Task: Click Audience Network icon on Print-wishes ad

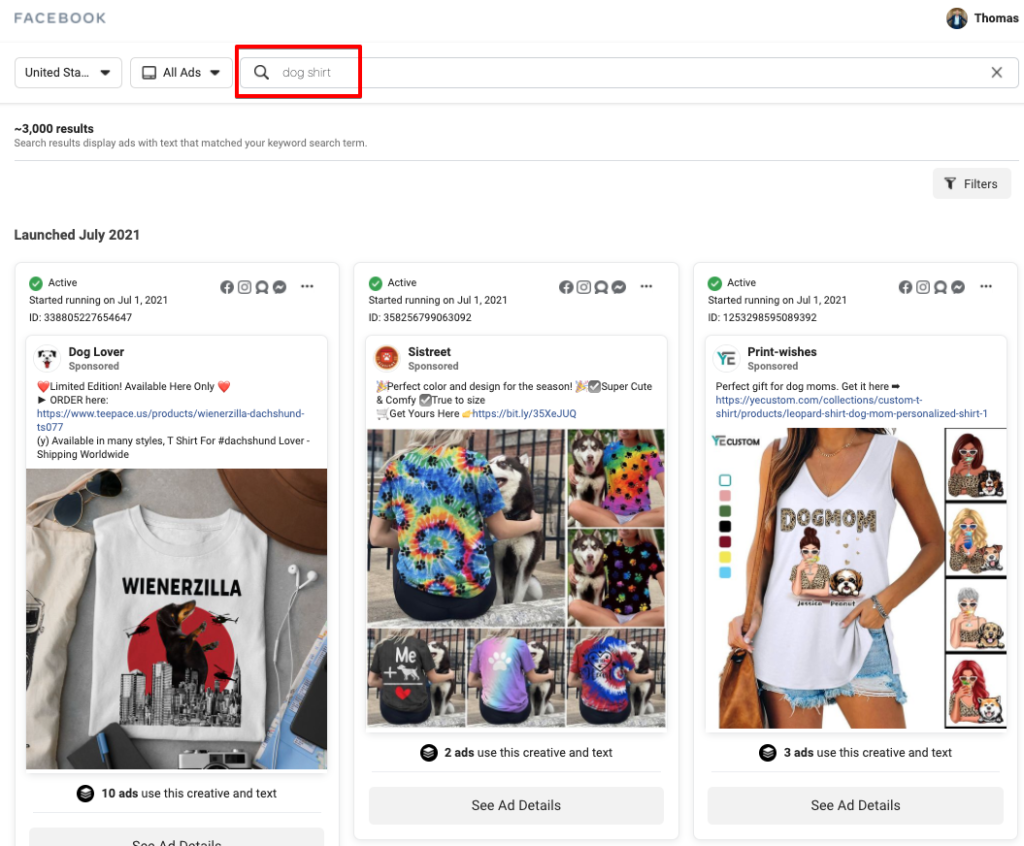Action: pos(940,287)
